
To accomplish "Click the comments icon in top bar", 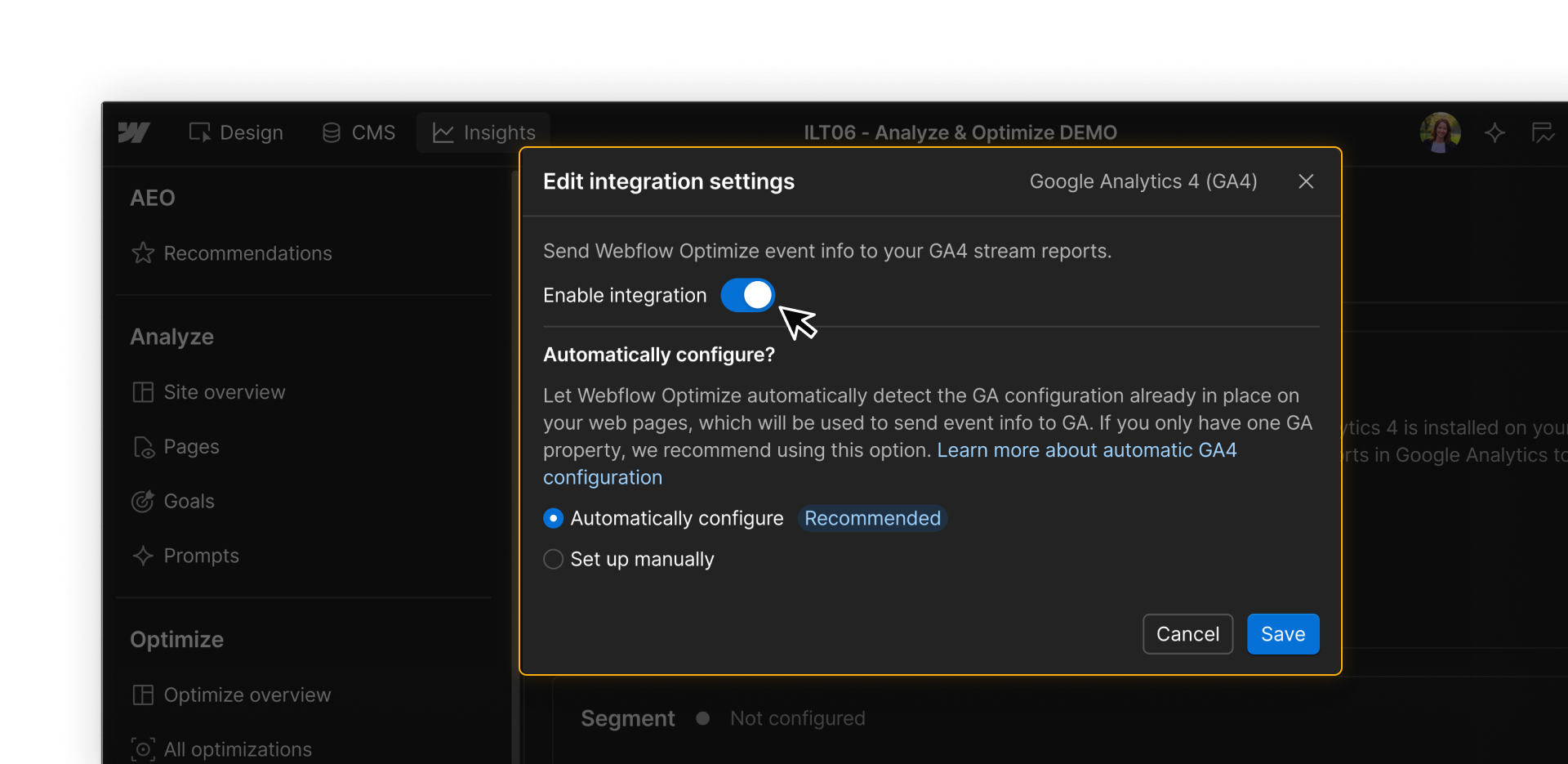I will pos(1543,132).
